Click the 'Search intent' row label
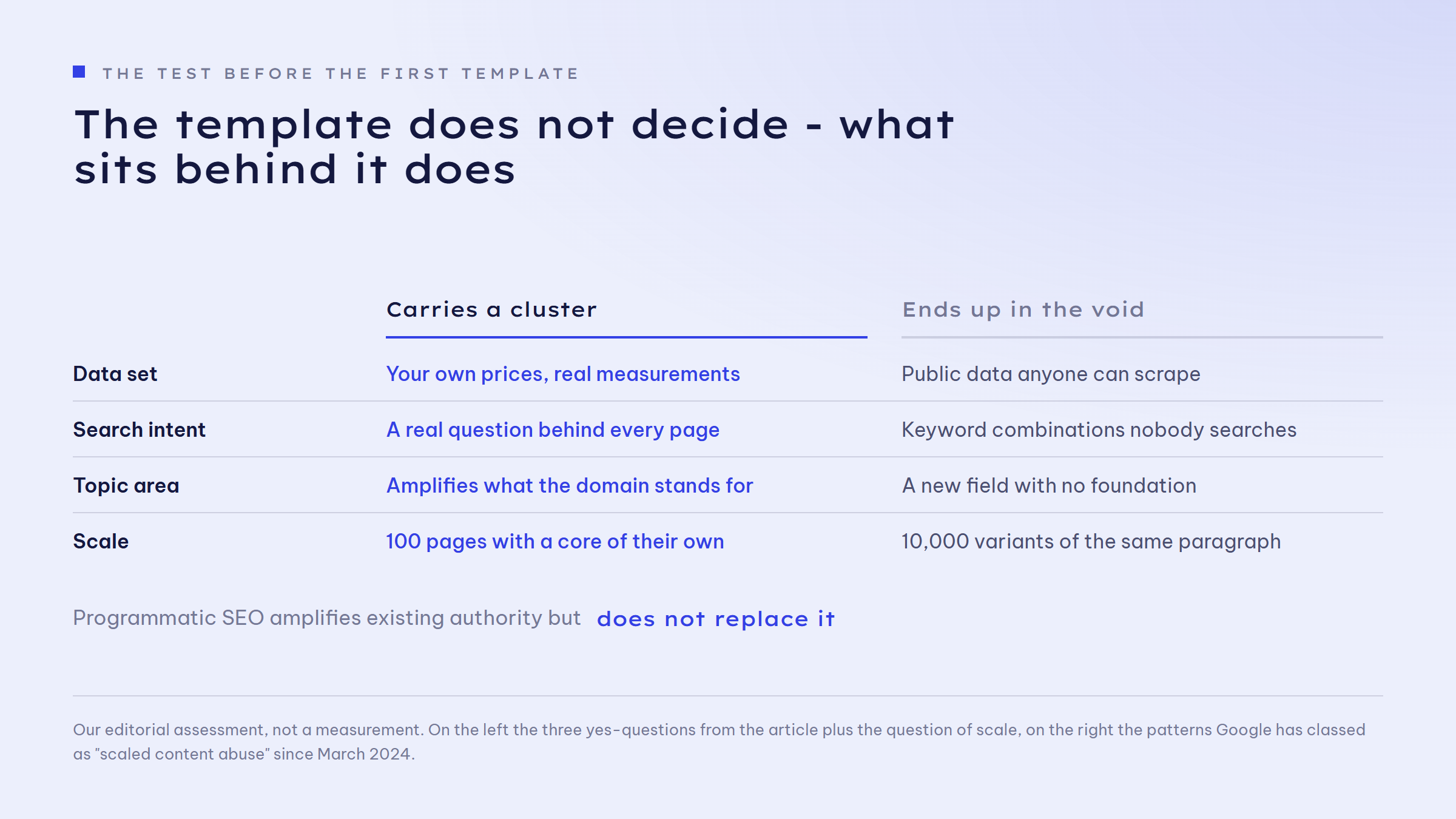This screenshot has height=819, width=1456. point(140,430)
